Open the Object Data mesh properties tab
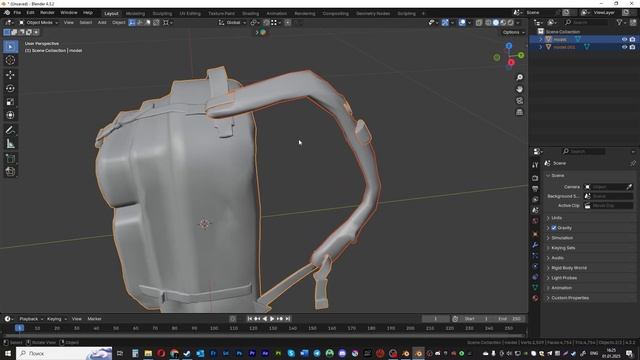 point(535,287)
